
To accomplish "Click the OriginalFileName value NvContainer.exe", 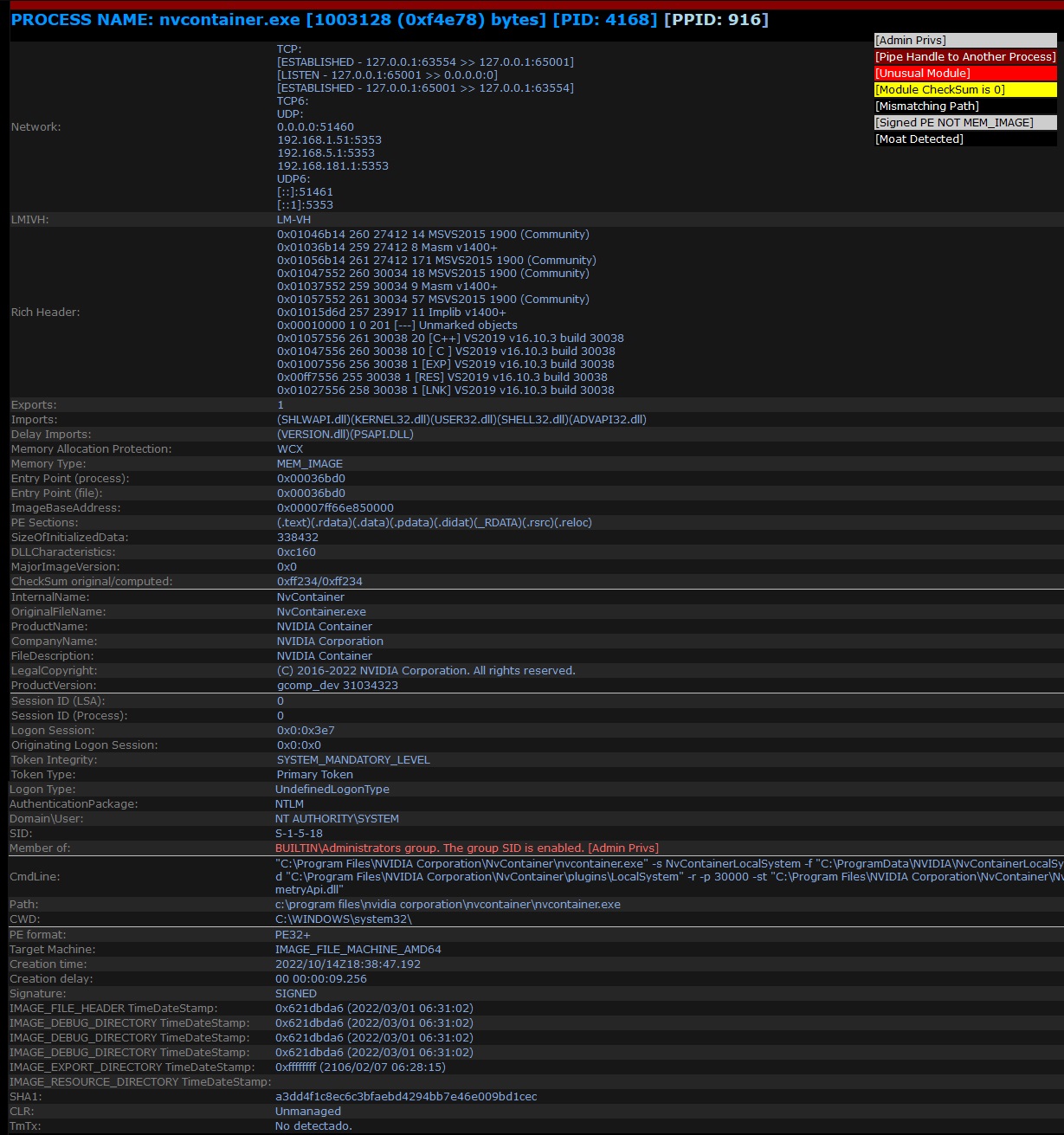I will [x=321, y=612].
